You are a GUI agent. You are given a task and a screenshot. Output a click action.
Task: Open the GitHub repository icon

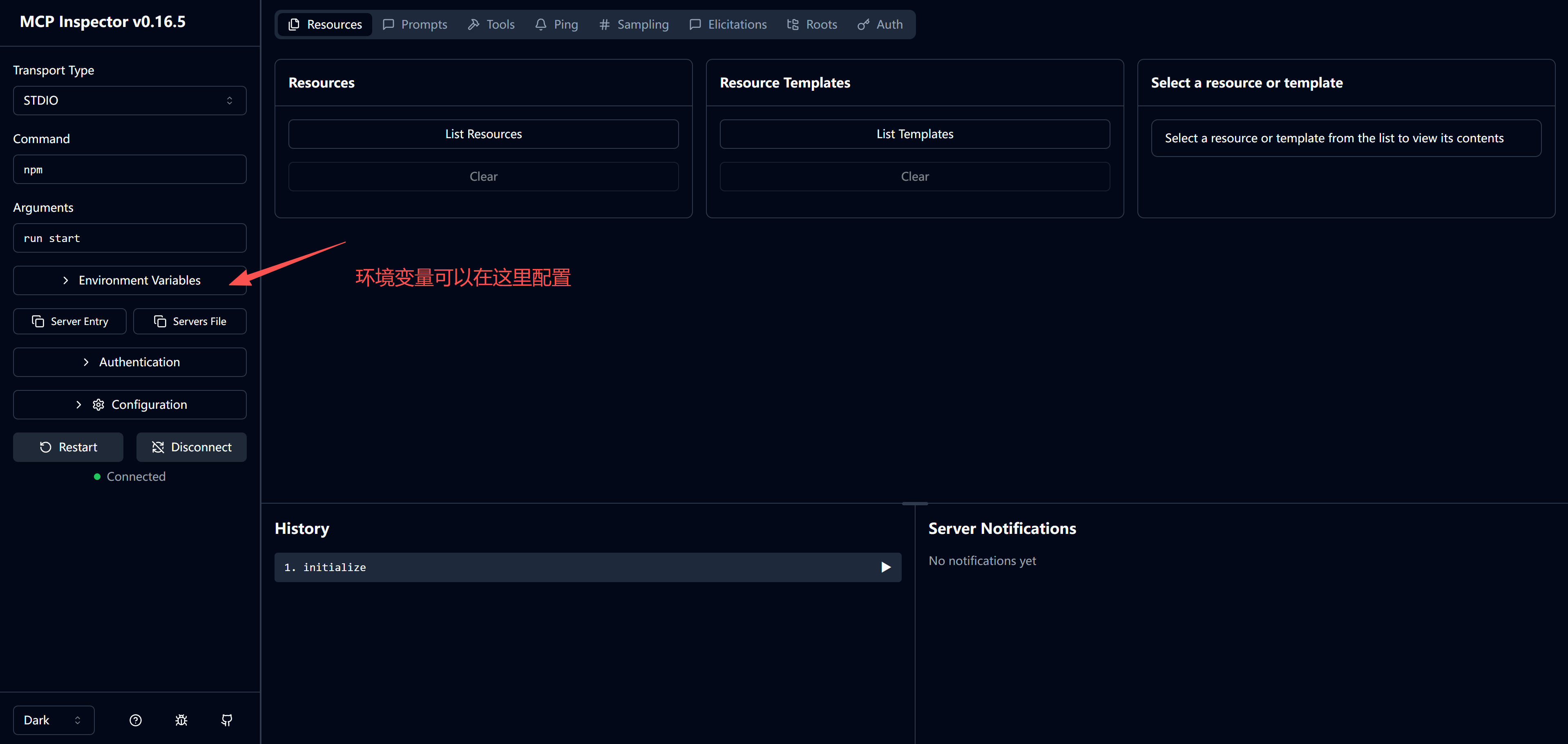click(226, 720)
